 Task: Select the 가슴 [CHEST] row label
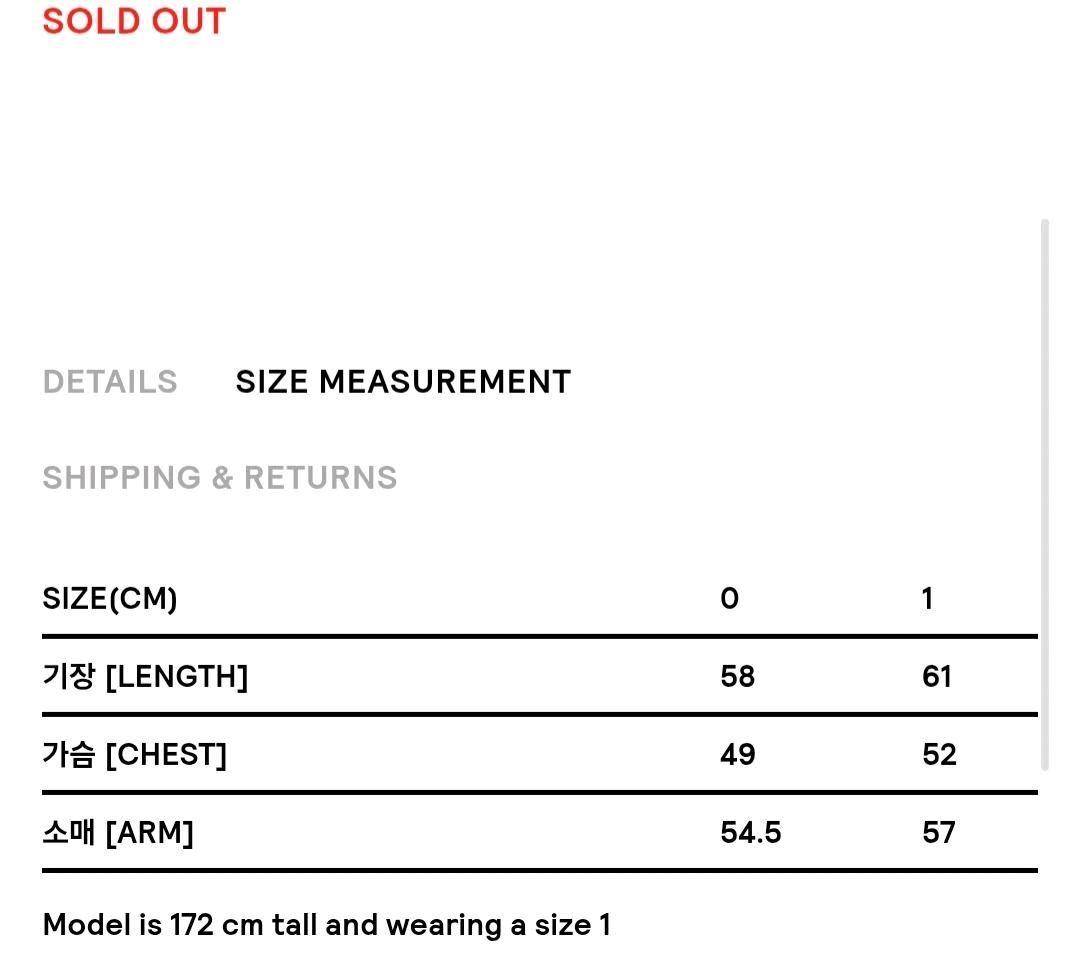(x=134, y=754)
